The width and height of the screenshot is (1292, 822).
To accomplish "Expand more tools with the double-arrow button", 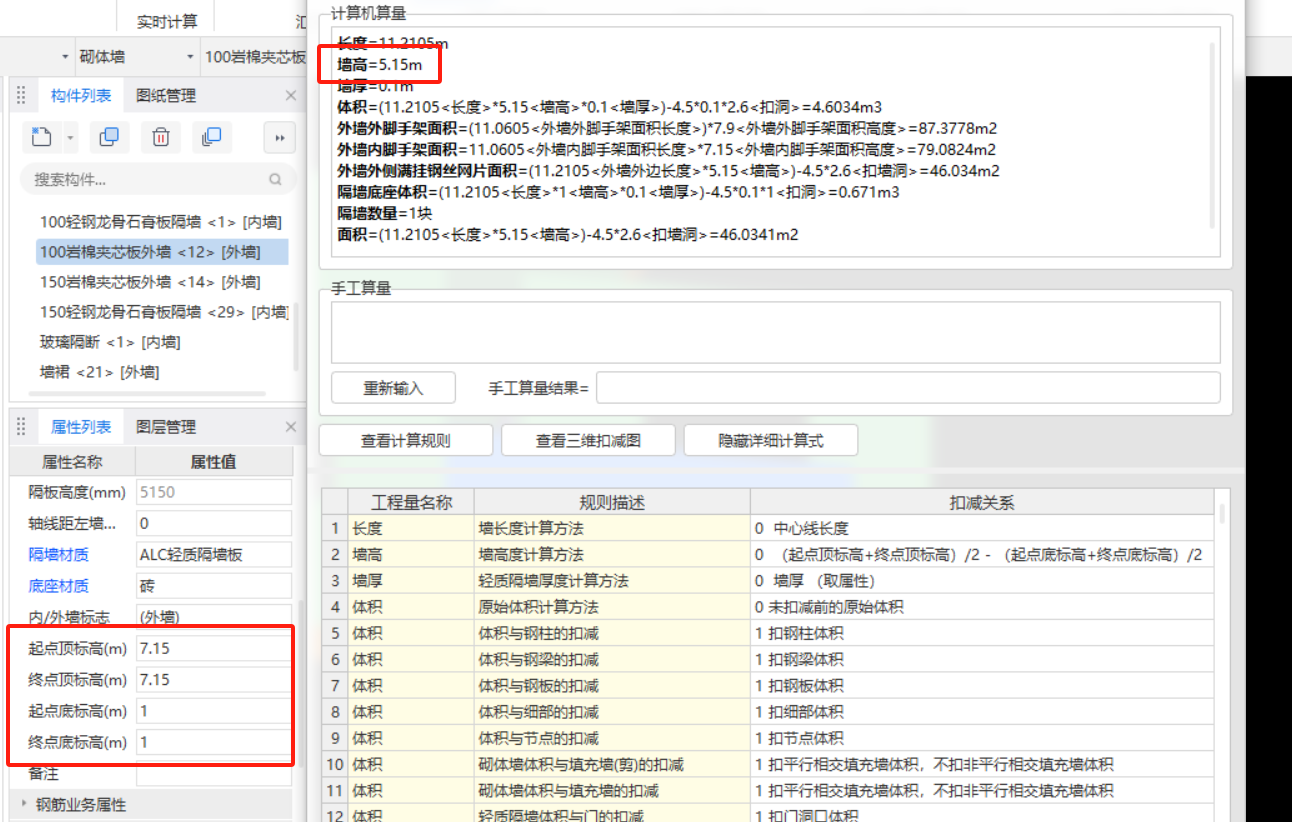I will point(280,137).
